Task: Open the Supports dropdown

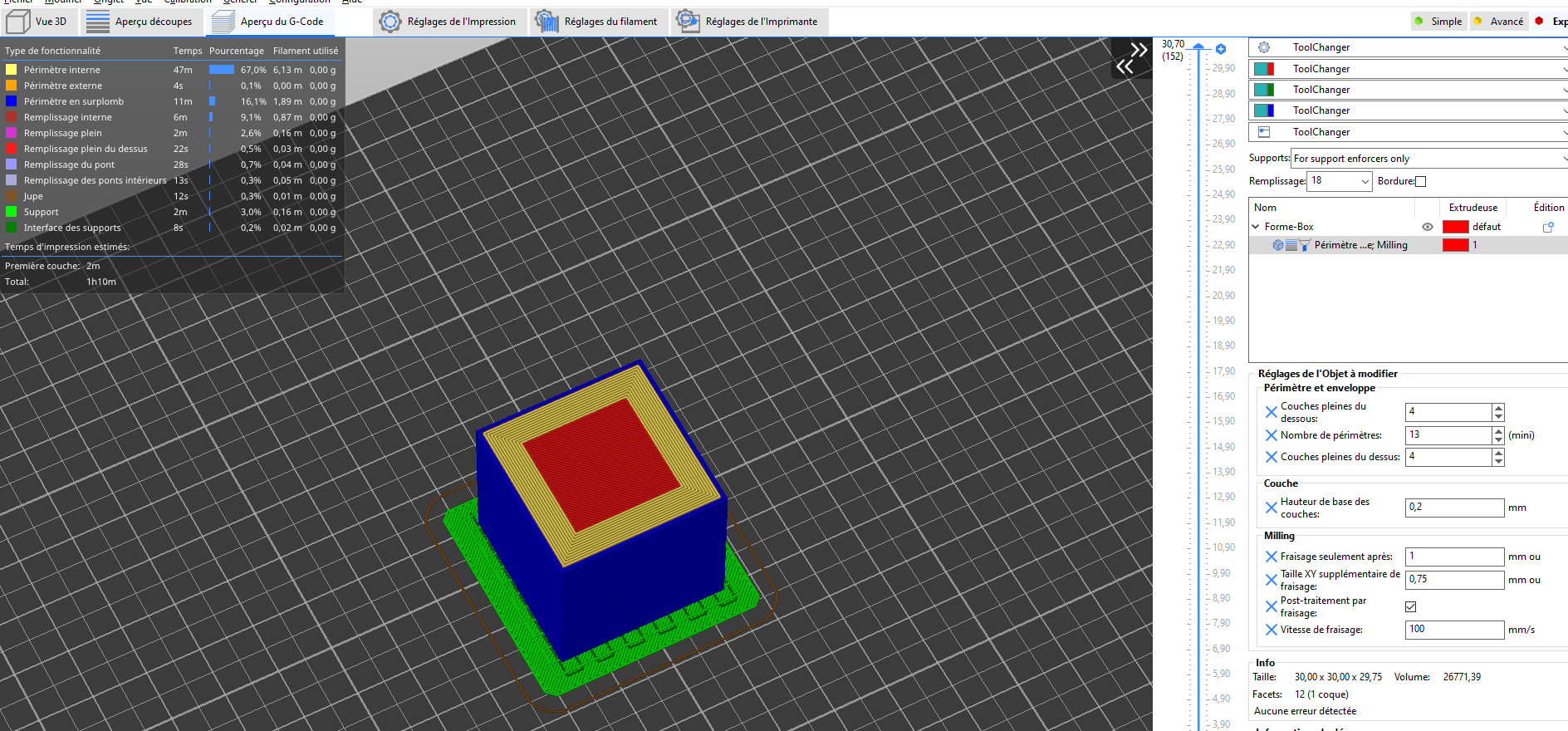Action: click(x=1429, y=159)
